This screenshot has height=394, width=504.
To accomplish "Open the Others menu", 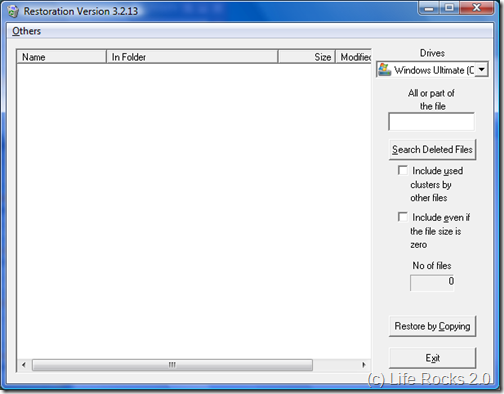I will click(26, 31).
